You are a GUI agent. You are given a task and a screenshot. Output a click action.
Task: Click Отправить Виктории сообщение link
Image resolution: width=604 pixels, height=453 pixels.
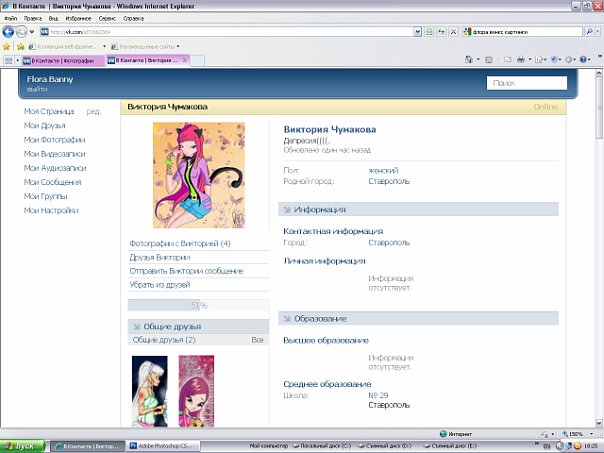point(187,271)
